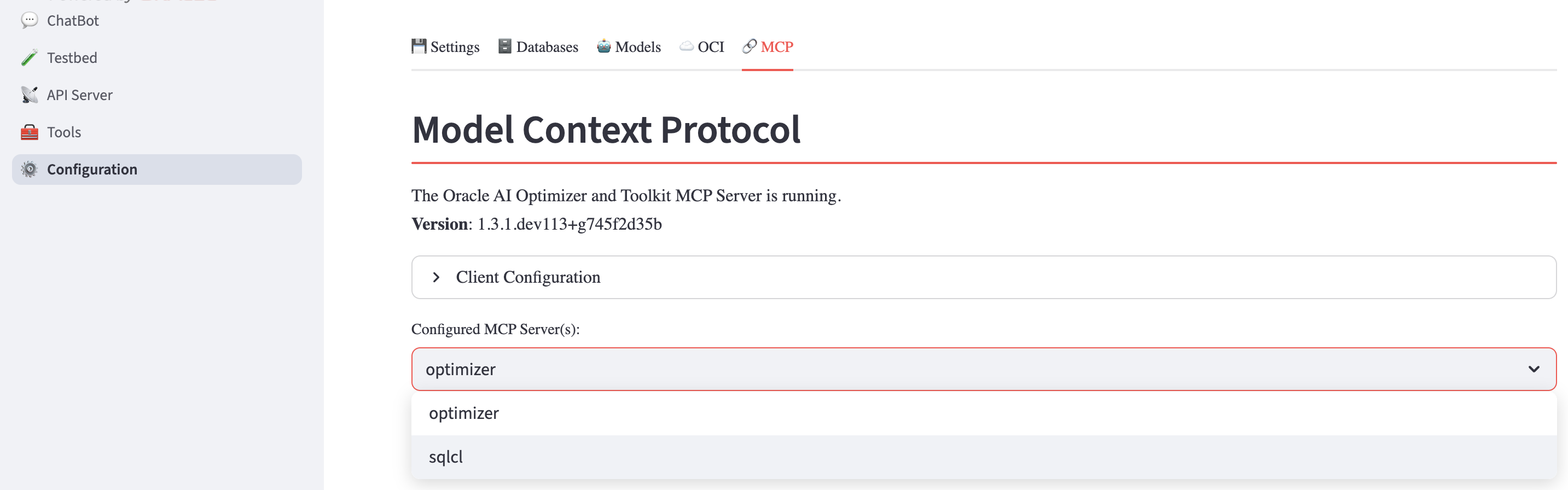Click the Models robot icon
1568x490 pixels.
[603, 45]
